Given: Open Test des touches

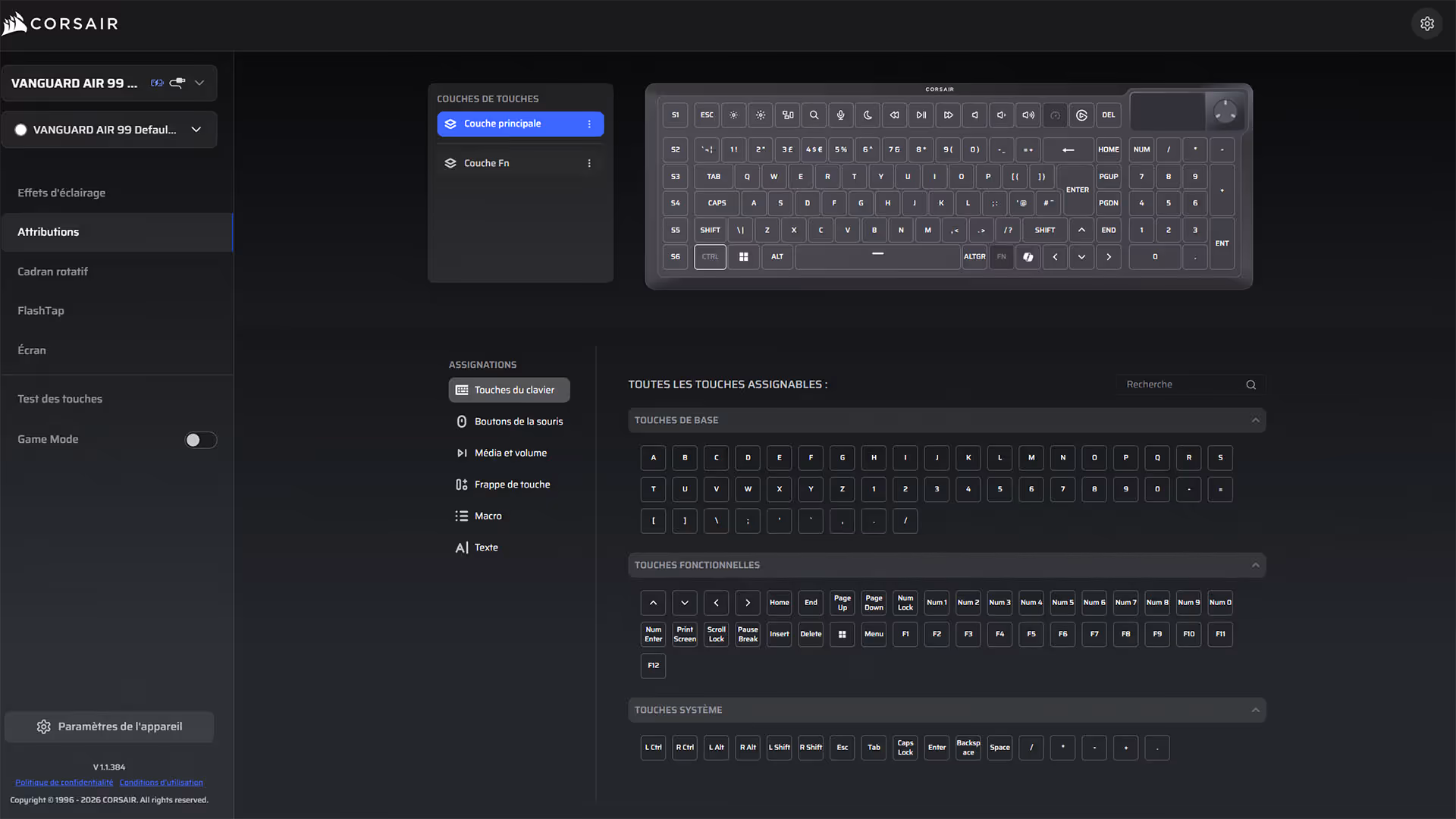Looking at the screenshot, I should pyautogui.click(x=117, y=399).
